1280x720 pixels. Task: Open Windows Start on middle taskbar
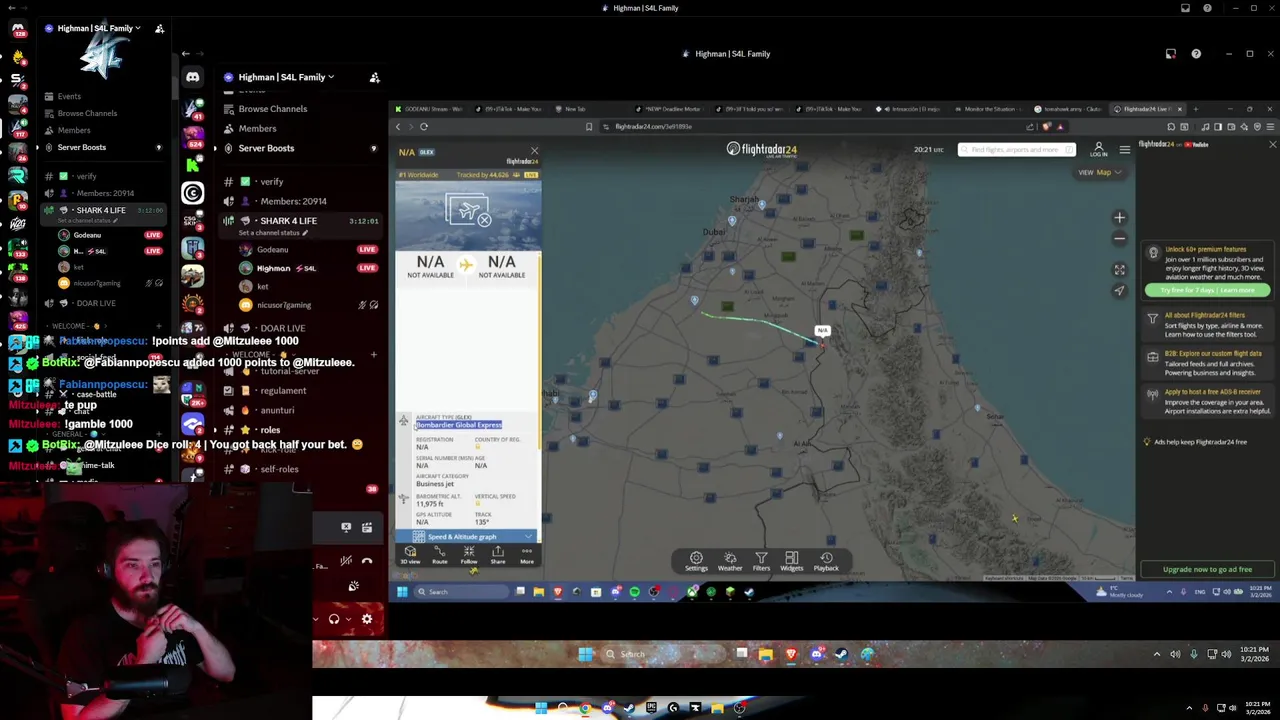tap(586, 654)
